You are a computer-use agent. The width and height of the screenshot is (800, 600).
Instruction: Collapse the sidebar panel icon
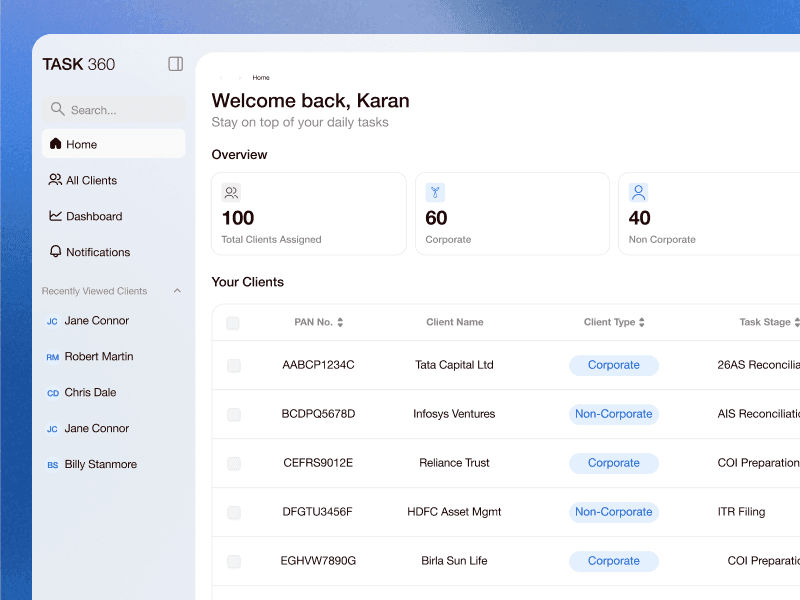(176, 64)
